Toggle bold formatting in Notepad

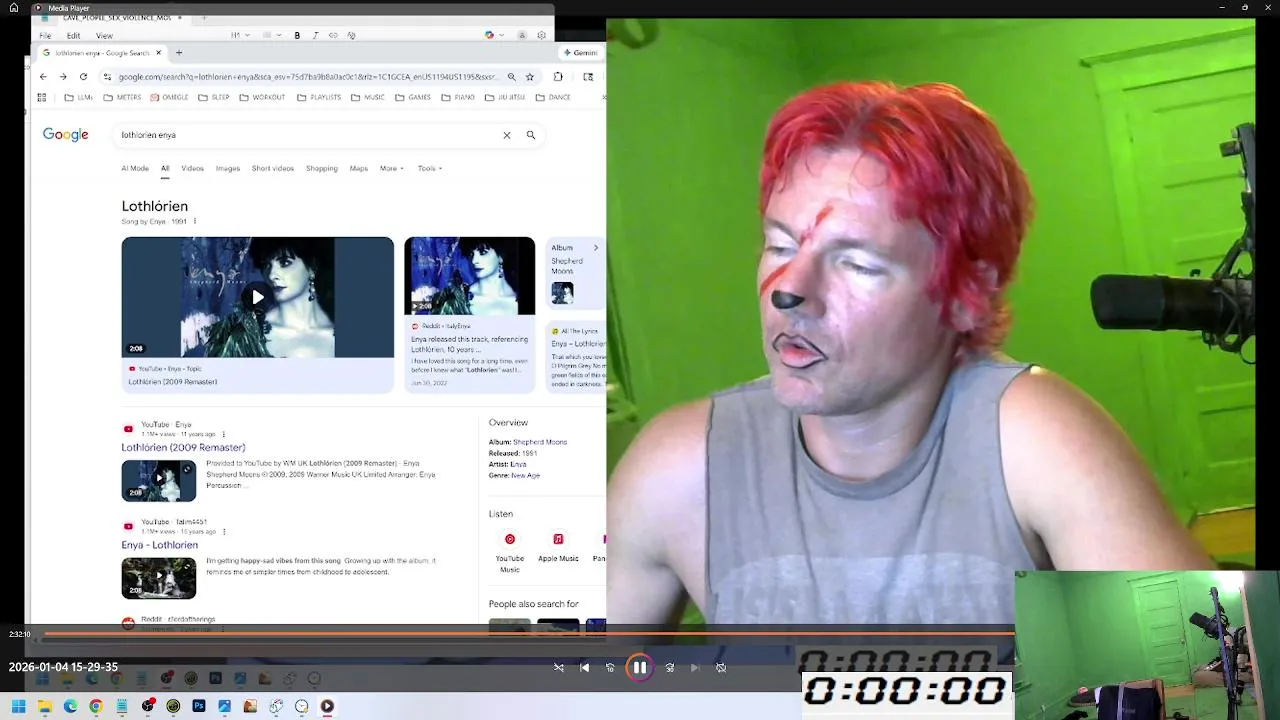click(297, 35)
